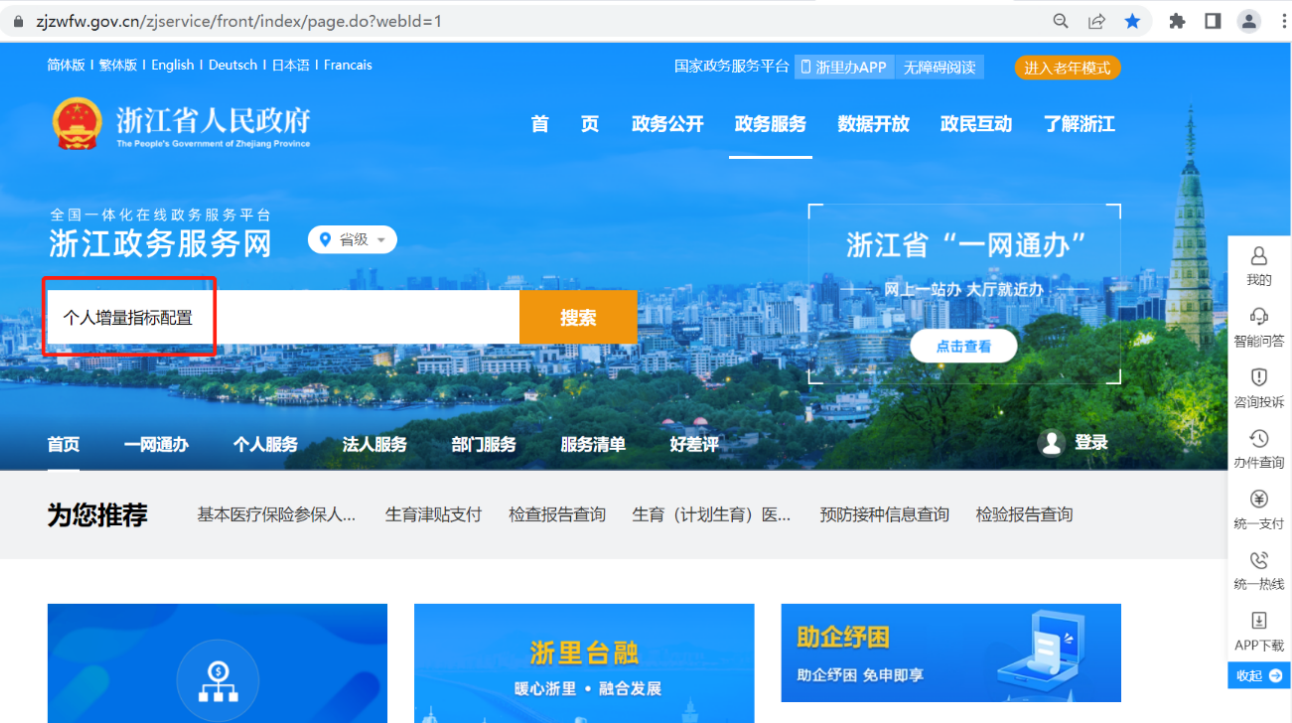This screenshot has height=723, width=1292.
Task: Click the APP下载 download icon
Action: point(1259,621)
